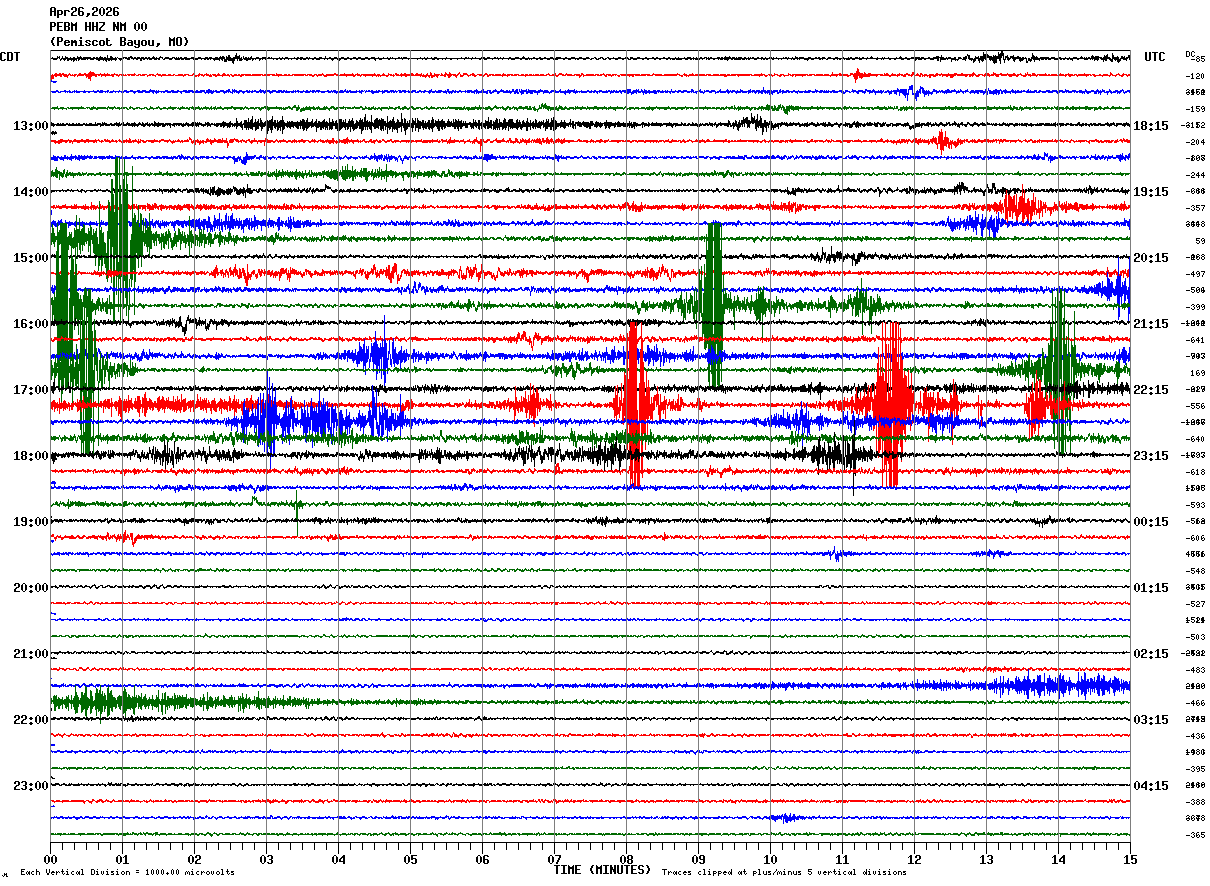Click the traces clipped note at the bottom
Image resolution: width=1210 pixels, height=886 pixels.
tap(784, 872)
